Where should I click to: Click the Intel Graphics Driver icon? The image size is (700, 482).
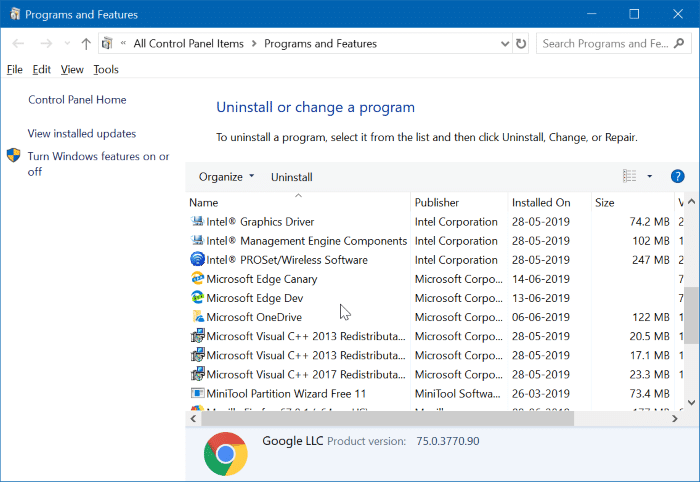pos(197,221)
